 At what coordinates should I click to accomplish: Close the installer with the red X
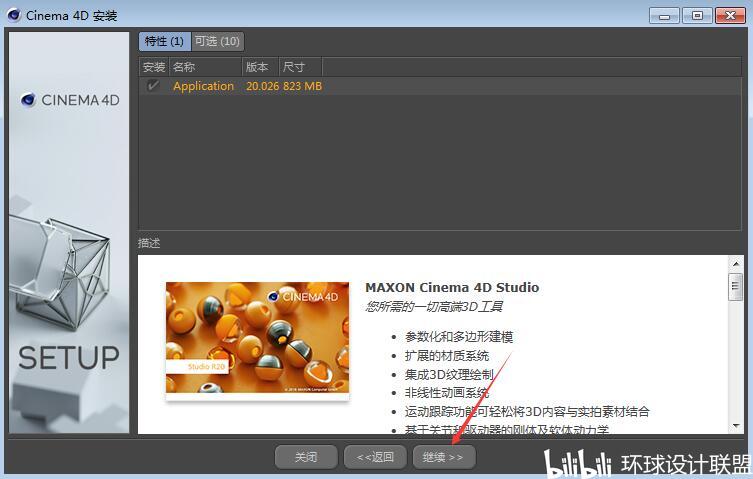pos(730,16)
